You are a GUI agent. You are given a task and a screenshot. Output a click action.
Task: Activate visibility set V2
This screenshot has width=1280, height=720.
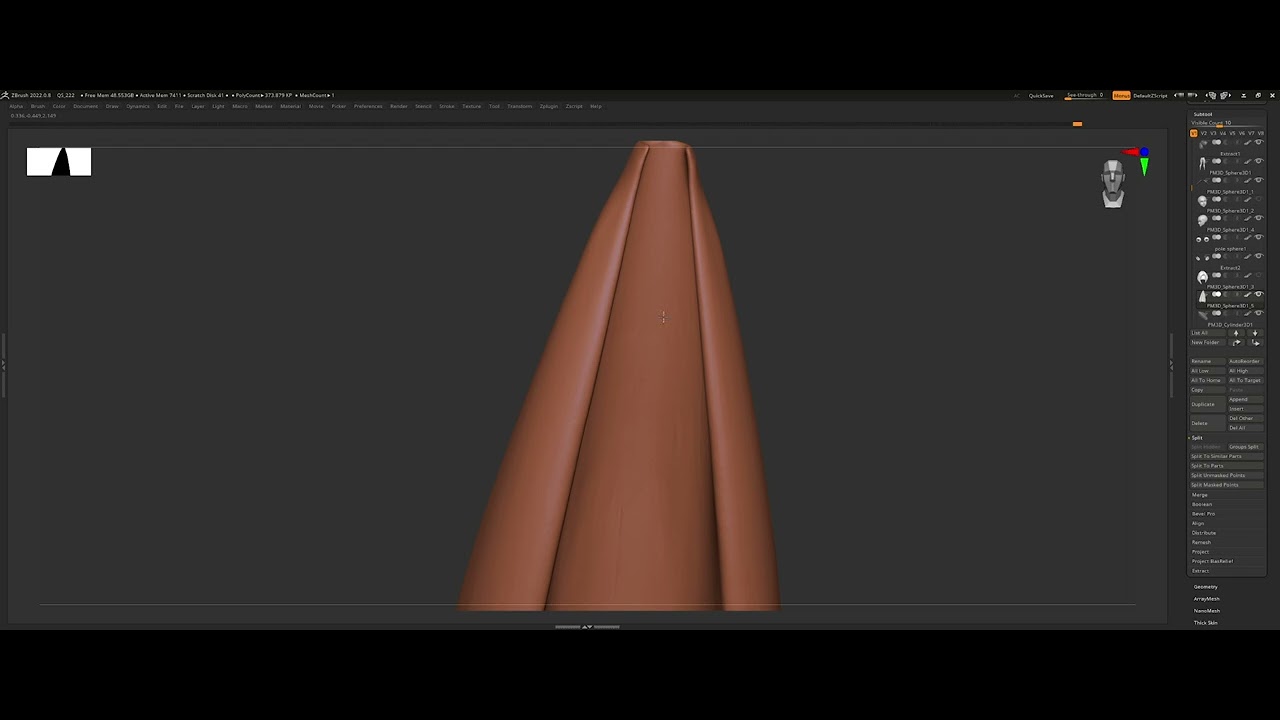coord(1204,133)
